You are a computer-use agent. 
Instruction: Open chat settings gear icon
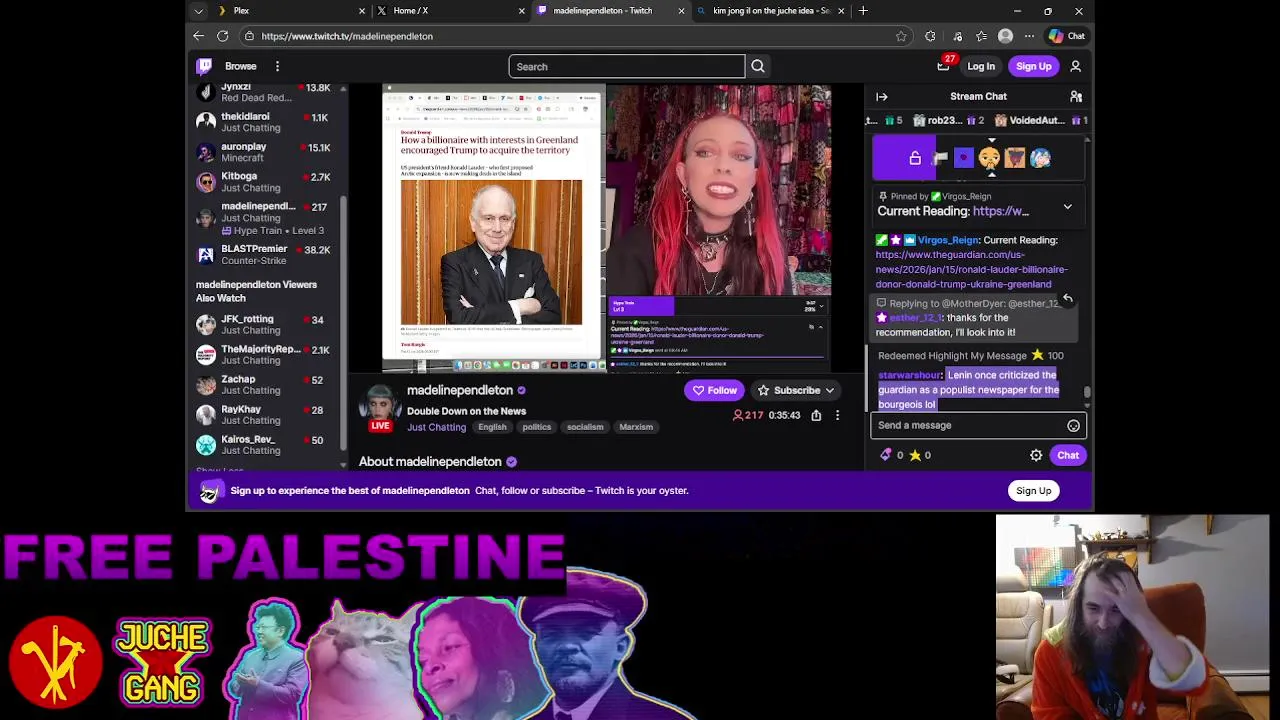pos(1036,455)
